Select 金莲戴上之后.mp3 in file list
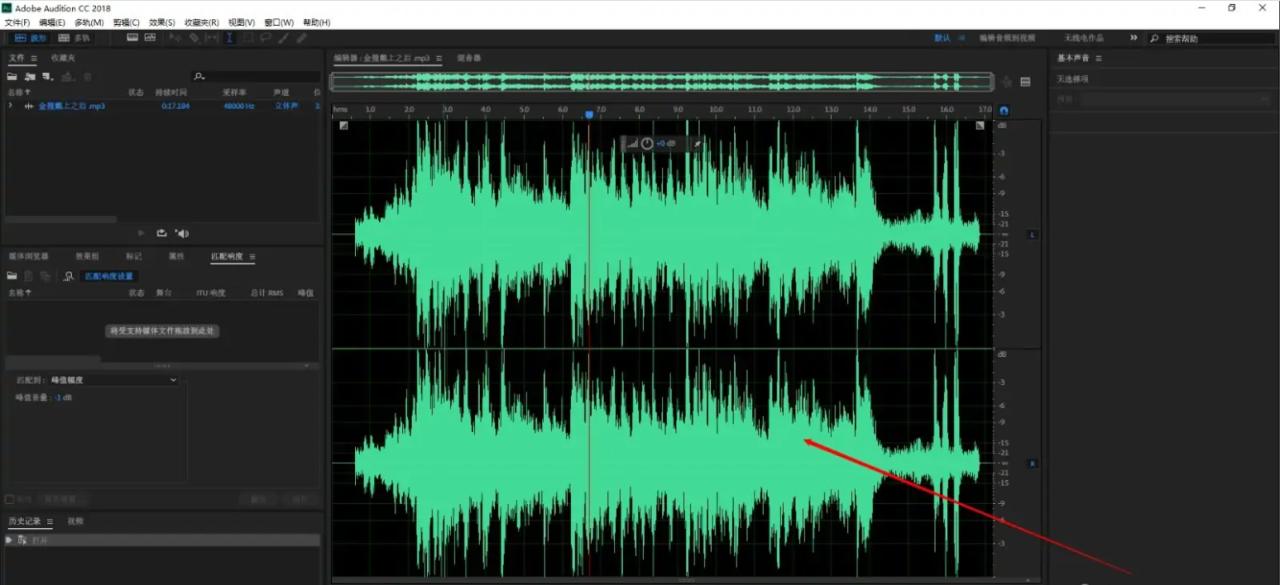 [x=71, y=106]
